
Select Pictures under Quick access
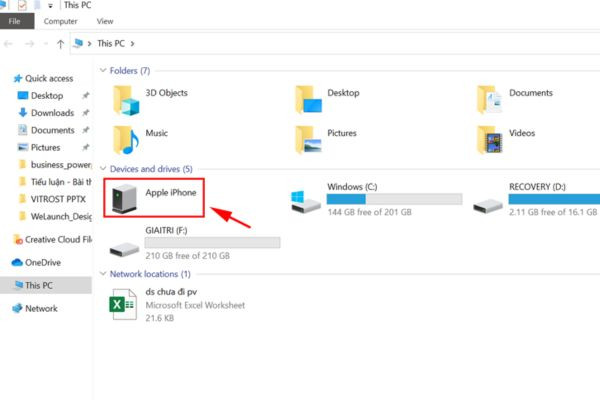point(46,147)
